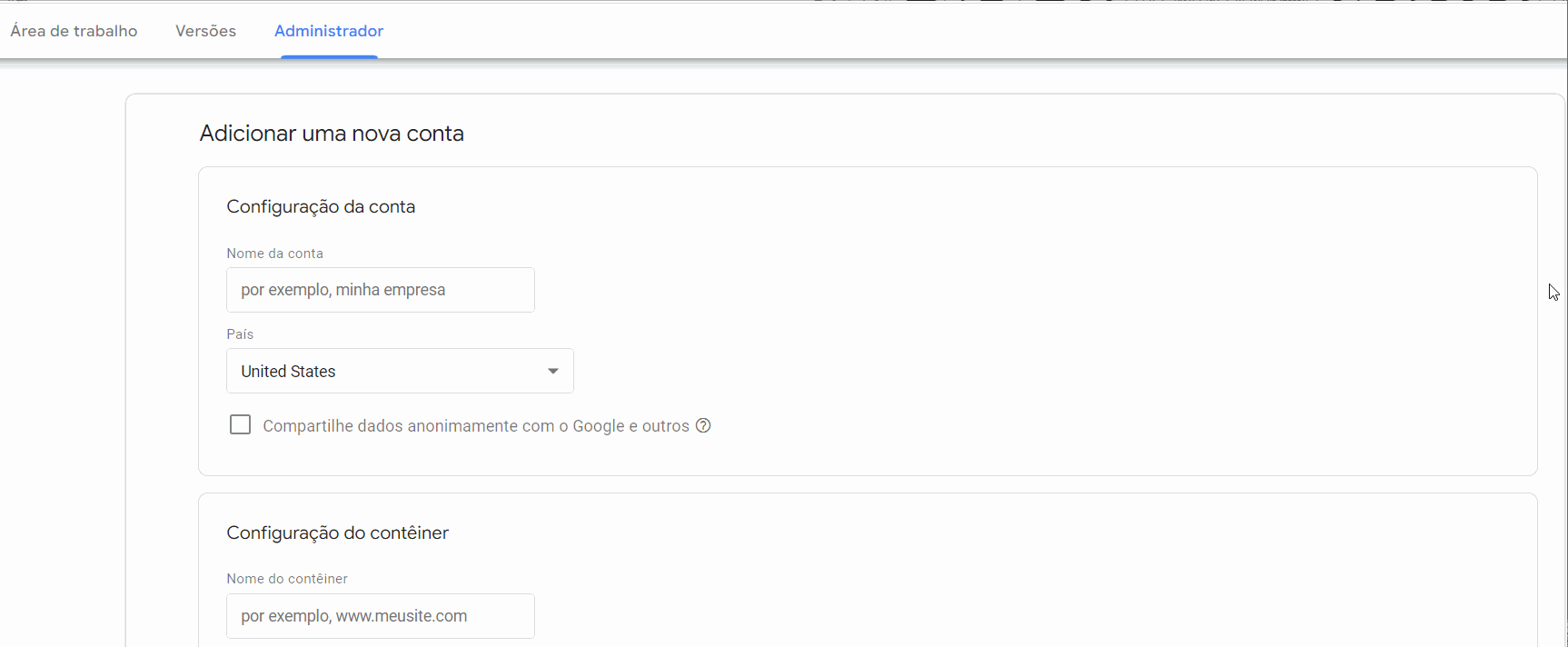Click the Configuração do contêiner section title
The width and height of the screenshot is (1568, 647).
337,533
